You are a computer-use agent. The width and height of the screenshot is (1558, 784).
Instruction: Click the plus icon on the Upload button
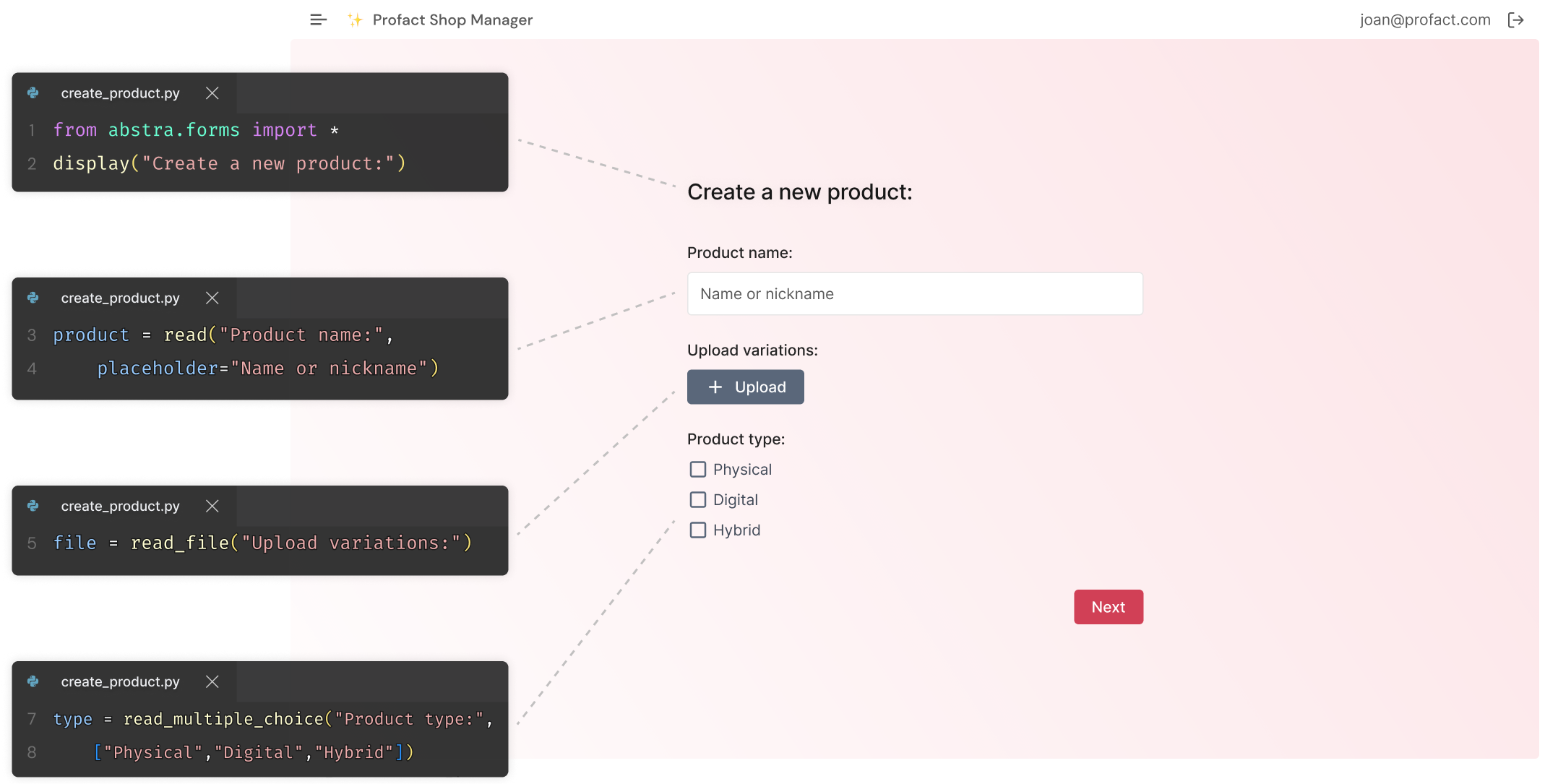(715, 387)
